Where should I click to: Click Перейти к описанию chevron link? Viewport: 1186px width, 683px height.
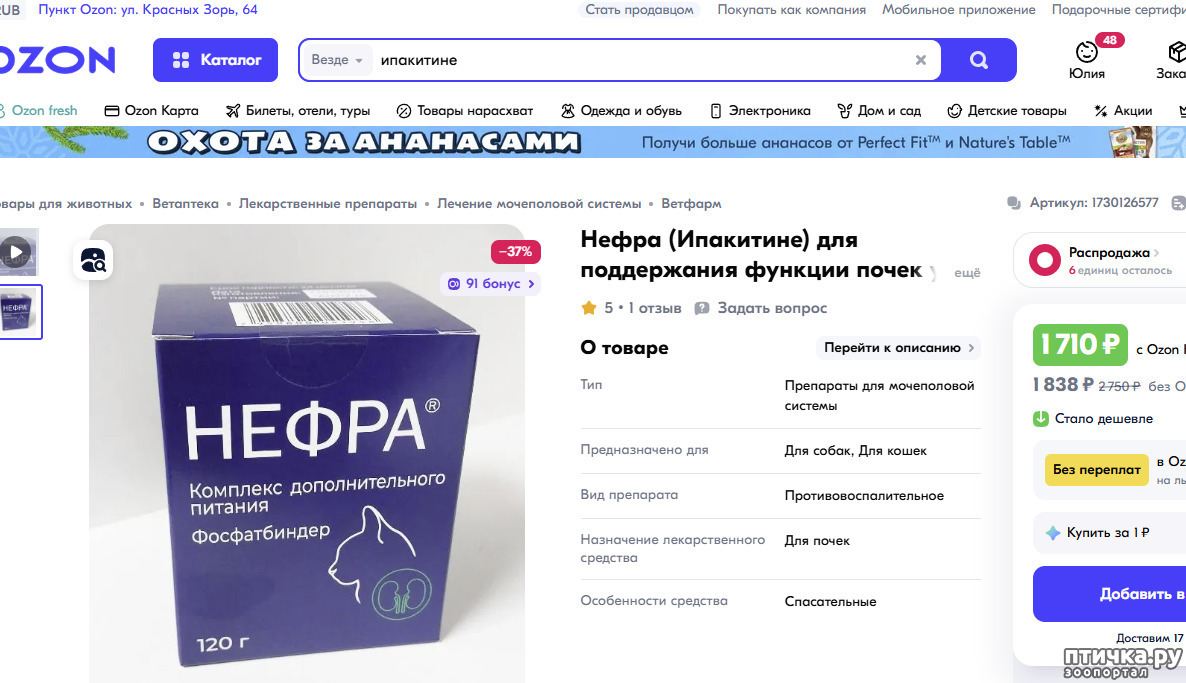[898, 348]
